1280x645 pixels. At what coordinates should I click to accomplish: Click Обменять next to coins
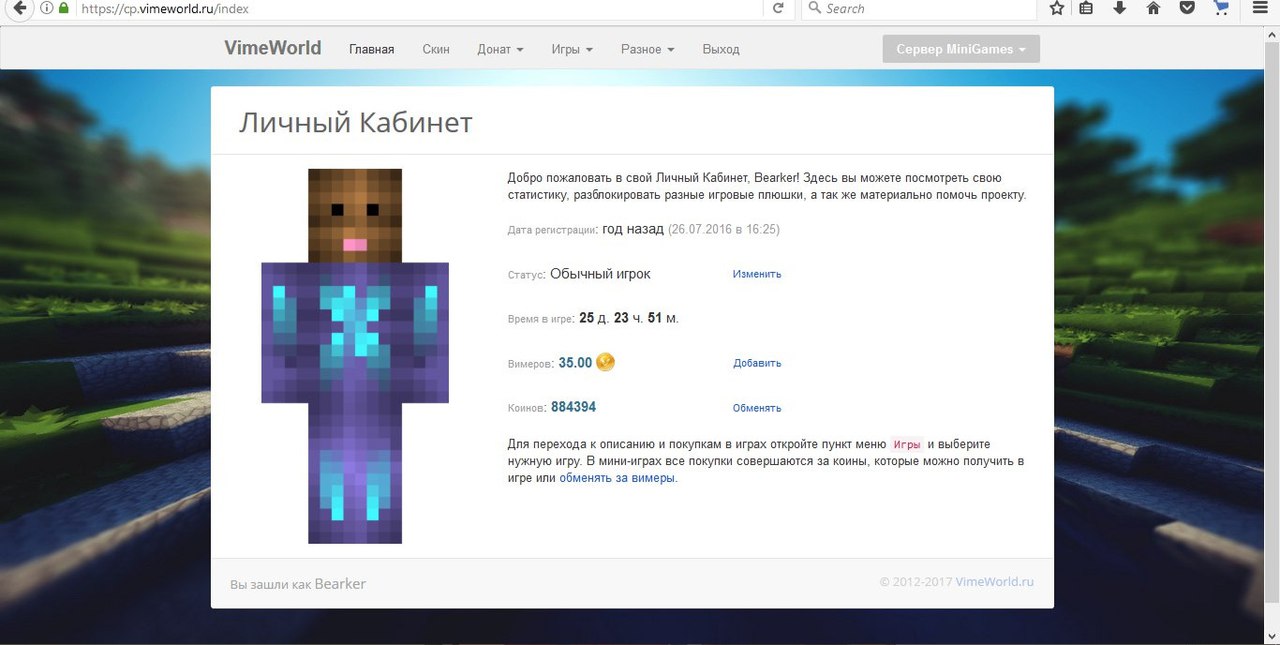757,408
